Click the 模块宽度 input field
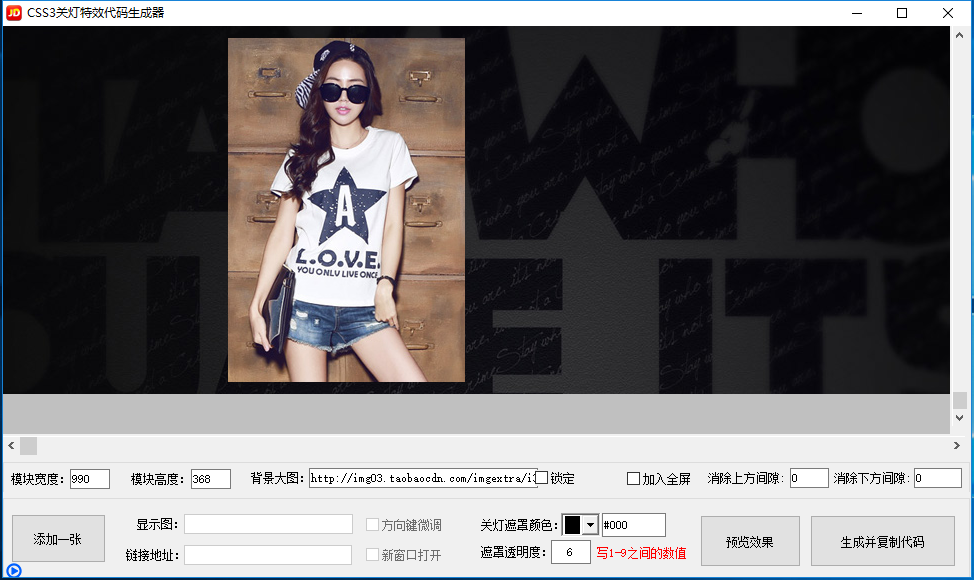Screen dimensions: 974x580 click(89, 479)
